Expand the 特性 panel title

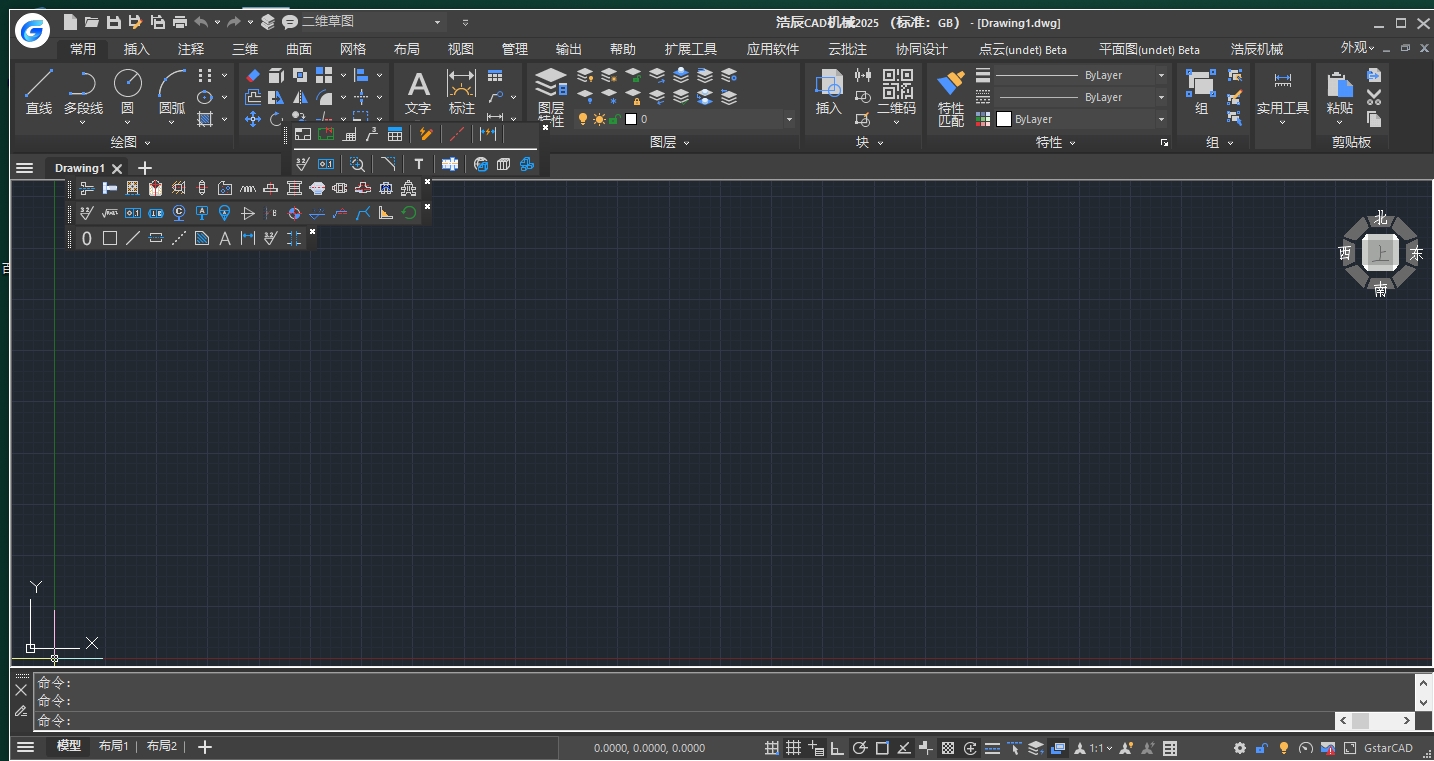pyautogui.click(x=1055, y=143)
